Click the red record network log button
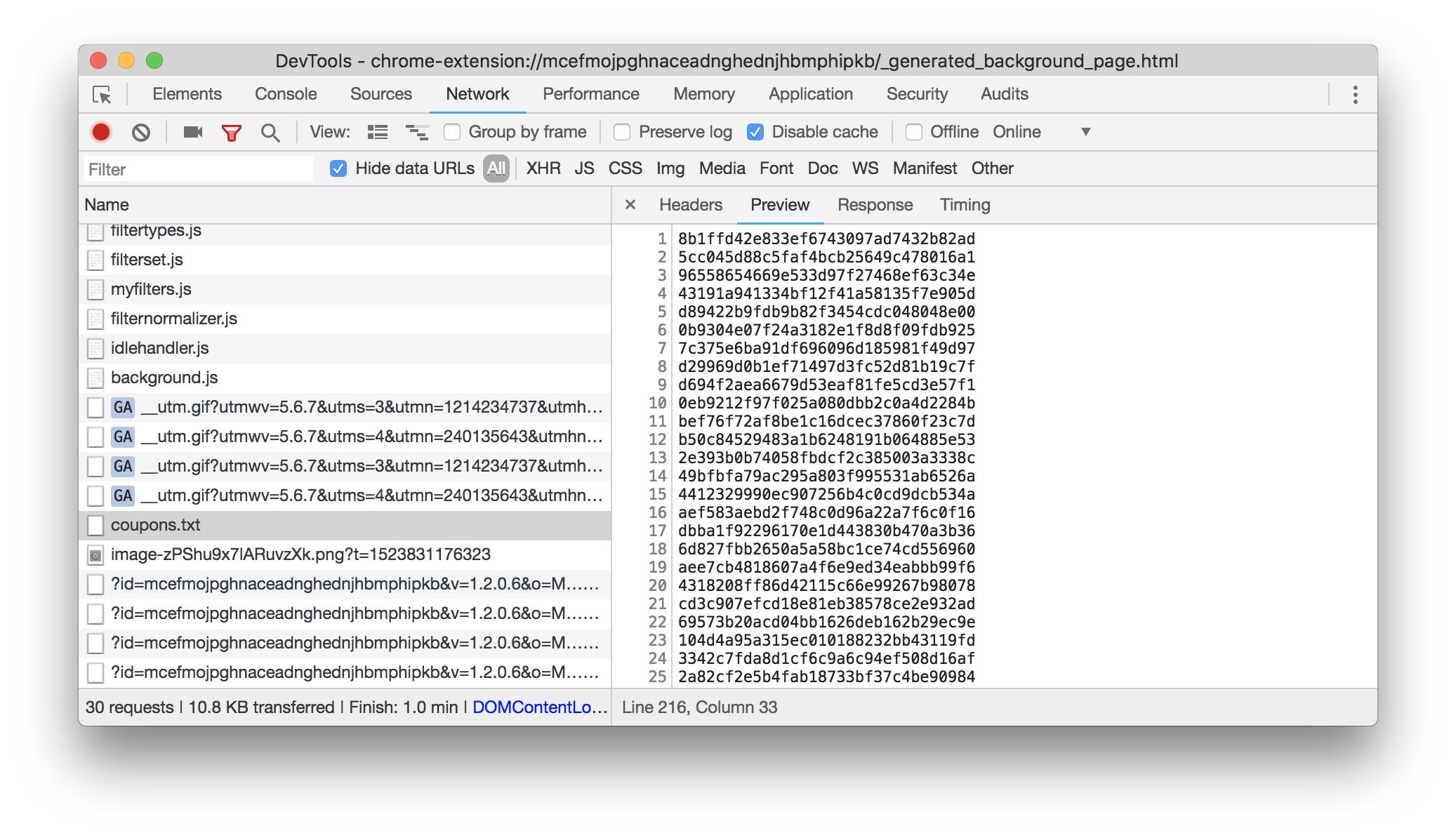Screen dimensions: 1456x838 101,132
